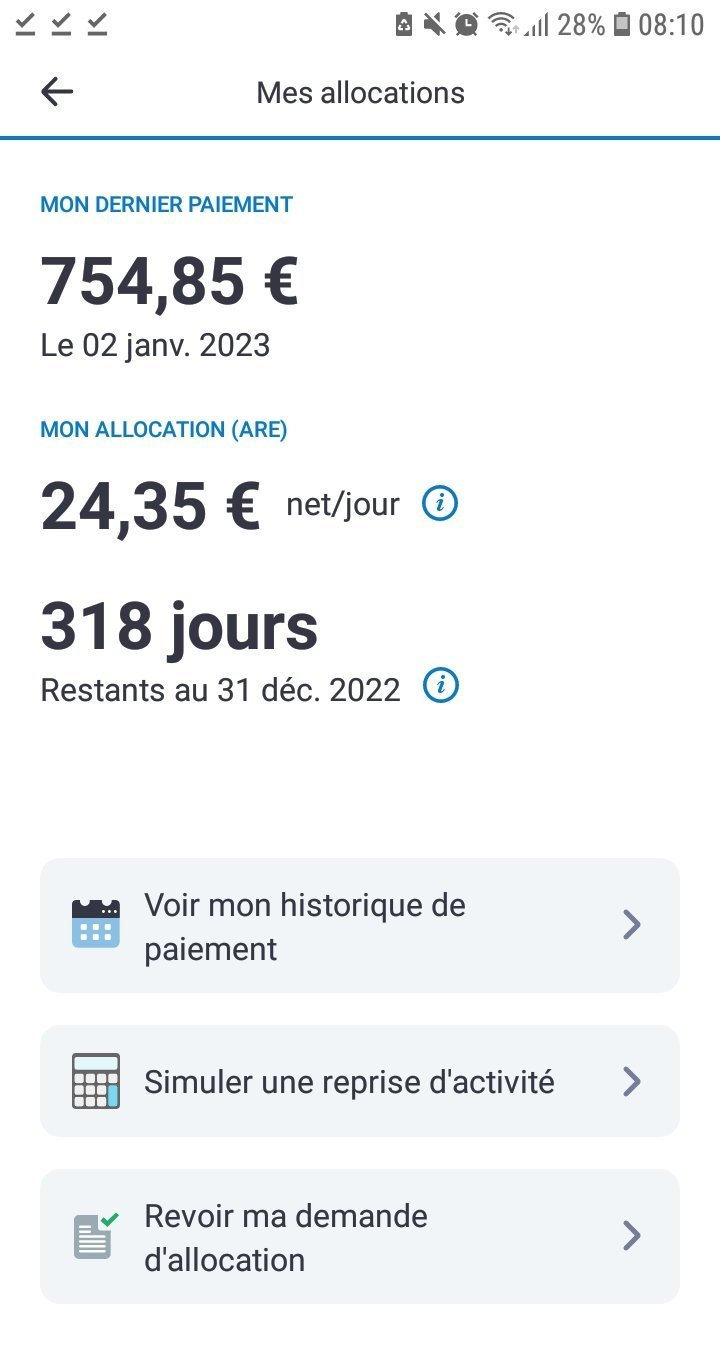Tap the Mes allocations page title
The width and height of the screenshot is (720, 1370).
point(360,93)
